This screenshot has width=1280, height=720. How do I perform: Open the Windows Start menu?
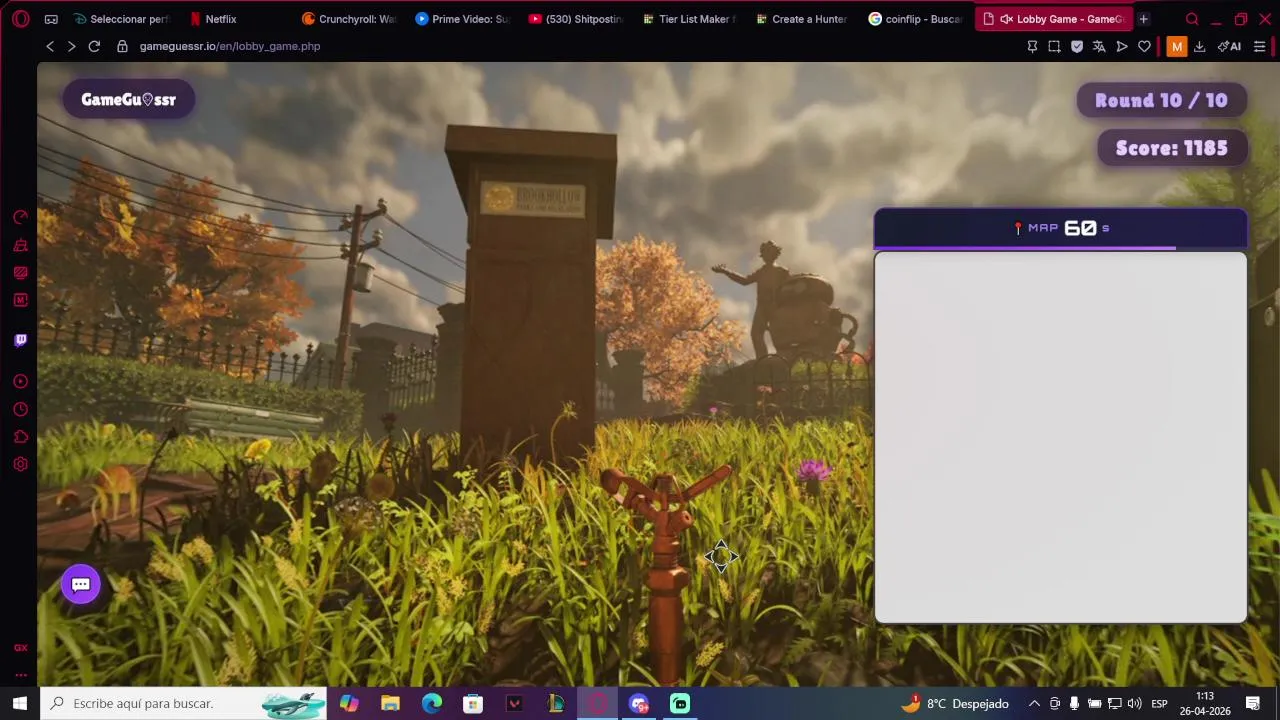(x=19, y=703)
